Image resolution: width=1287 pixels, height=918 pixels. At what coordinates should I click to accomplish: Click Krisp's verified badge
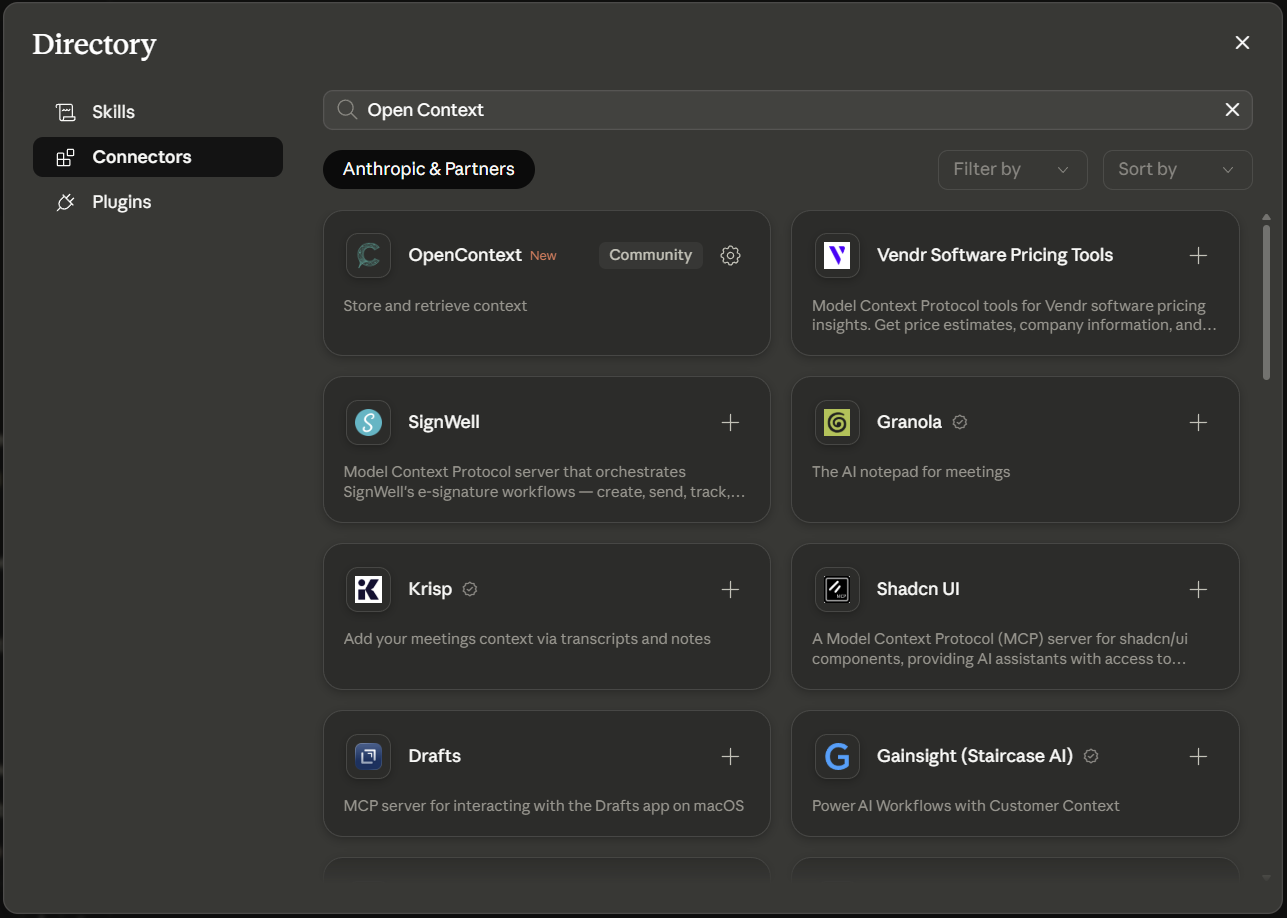(470, 589)
